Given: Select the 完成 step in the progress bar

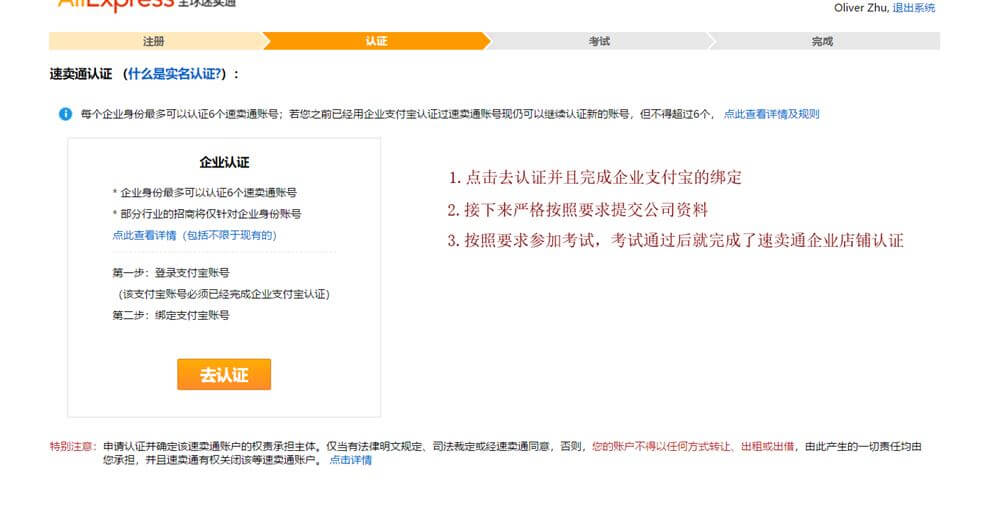Looking at the screenshot, I should tap(822, 41).
